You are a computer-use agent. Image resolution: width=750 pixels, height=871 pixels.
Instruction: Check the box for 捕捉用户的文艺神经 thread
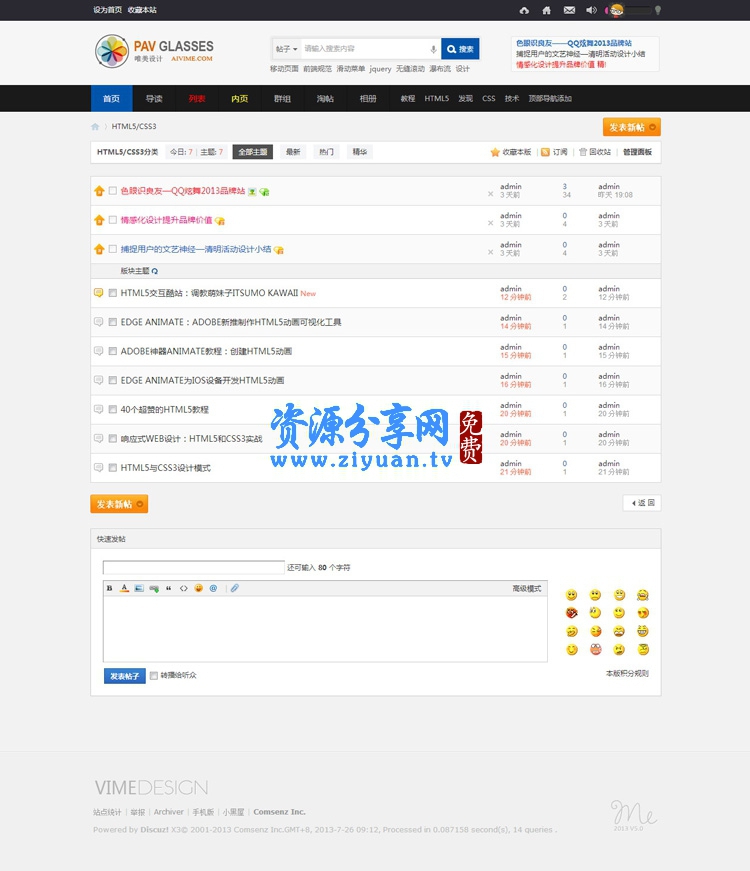113,249
